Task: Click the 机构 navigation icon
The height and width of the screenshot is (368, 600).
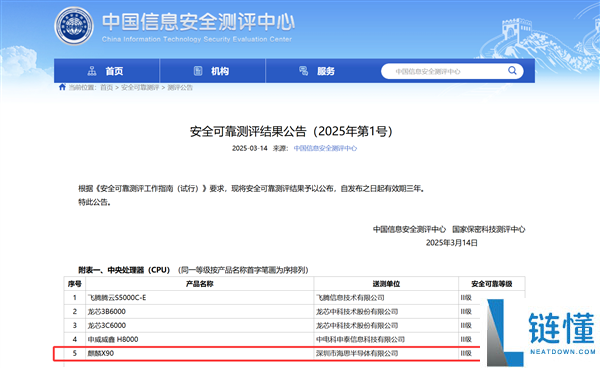Action: (198, 71)
